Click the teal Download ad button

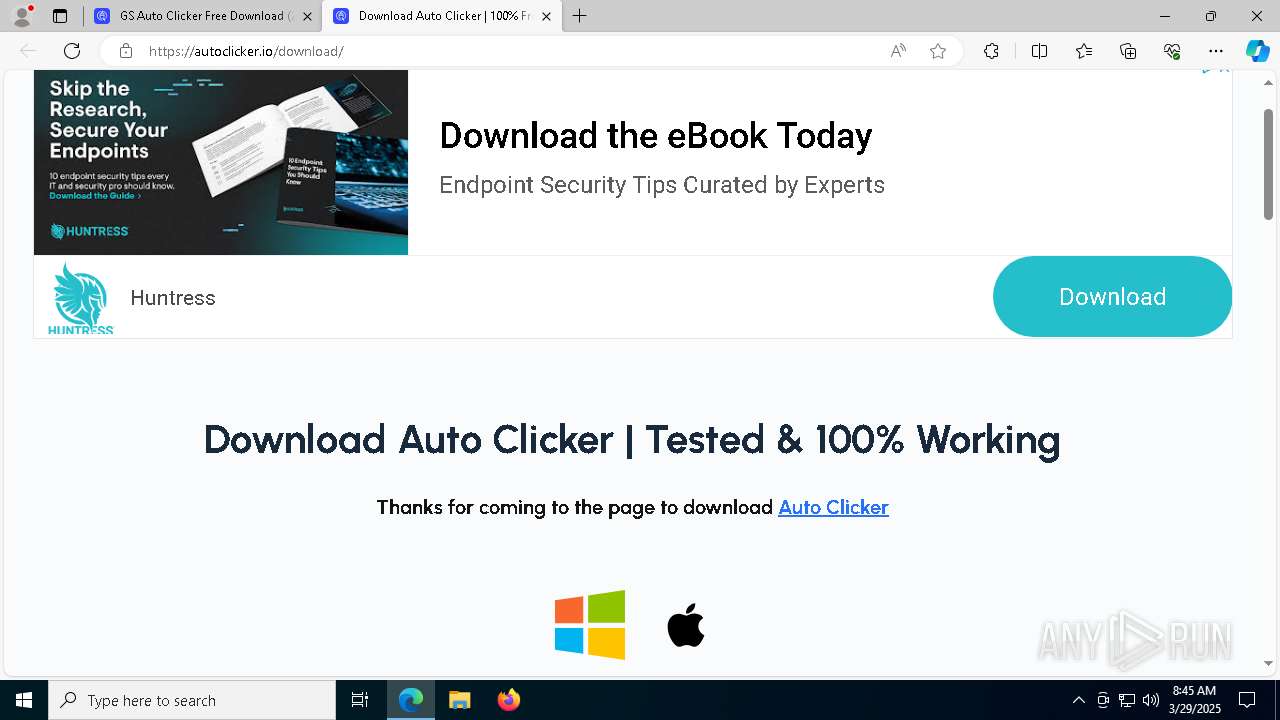pos(1112,296)
